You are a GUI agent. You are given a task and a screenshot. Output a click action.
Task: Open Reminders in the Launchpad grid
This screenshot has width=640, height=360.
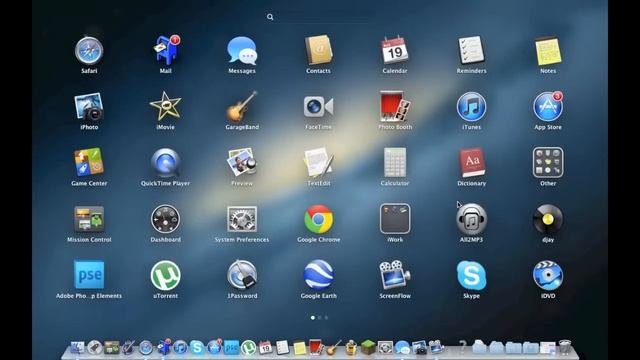pos(471,50)
